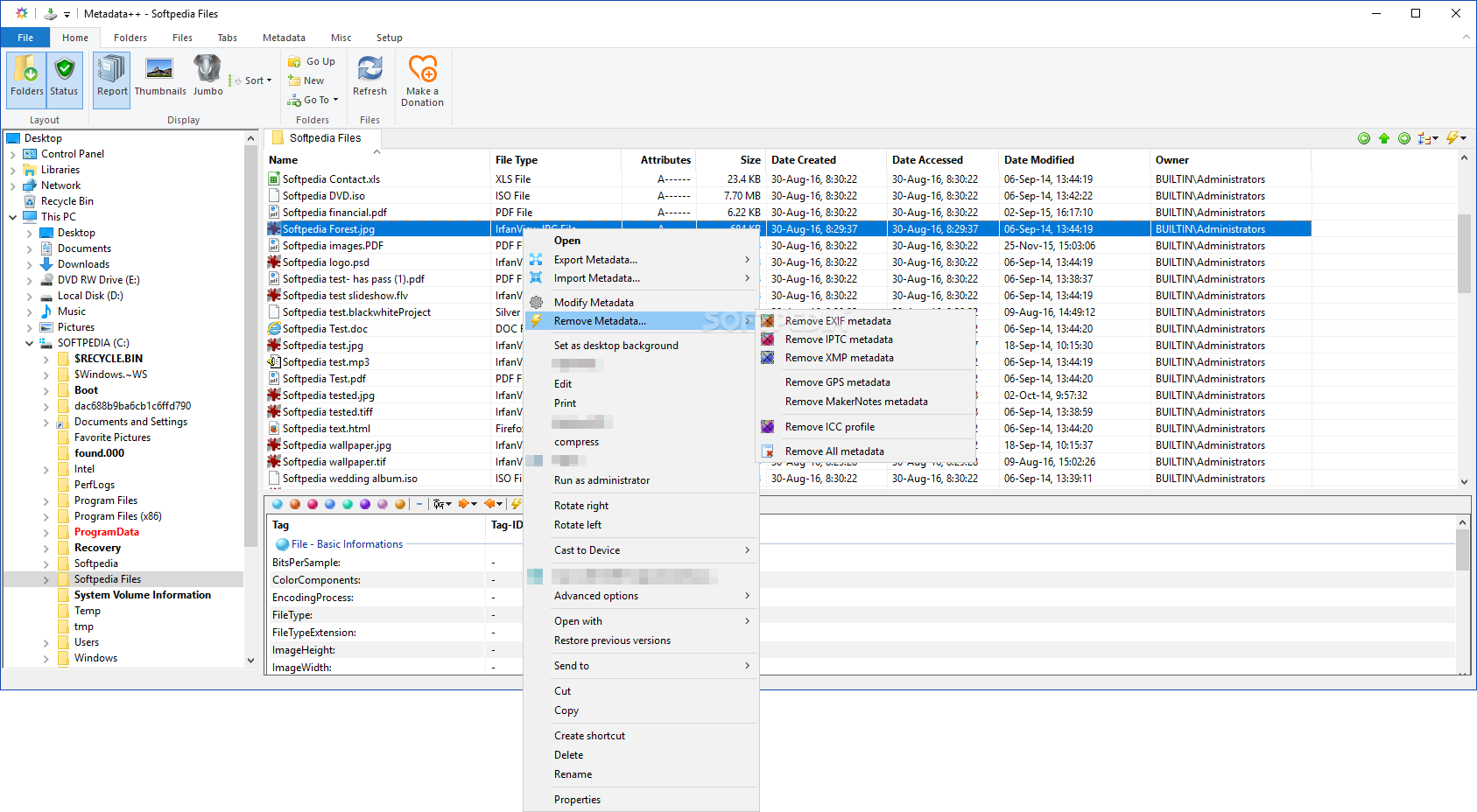Toggle the Folders layout pane button

click(26, 79)
